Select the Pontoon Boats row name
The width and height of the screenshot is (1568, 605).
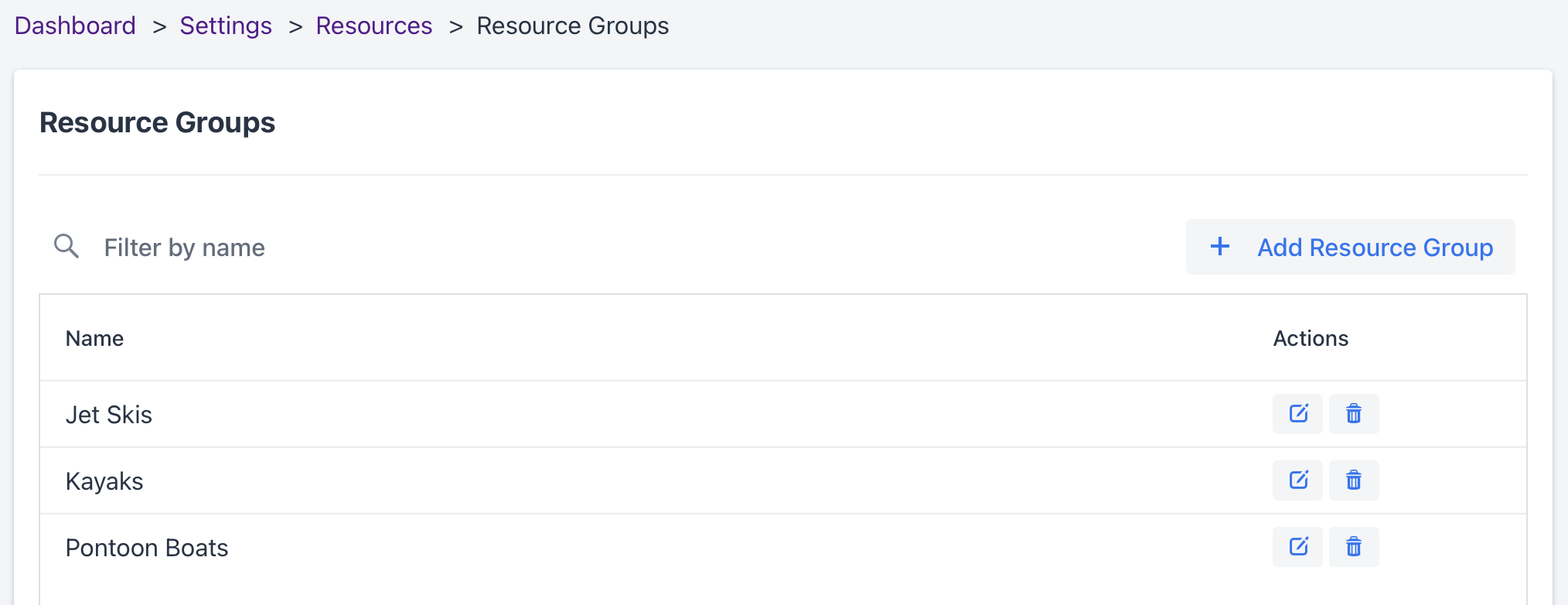(147, 548)
